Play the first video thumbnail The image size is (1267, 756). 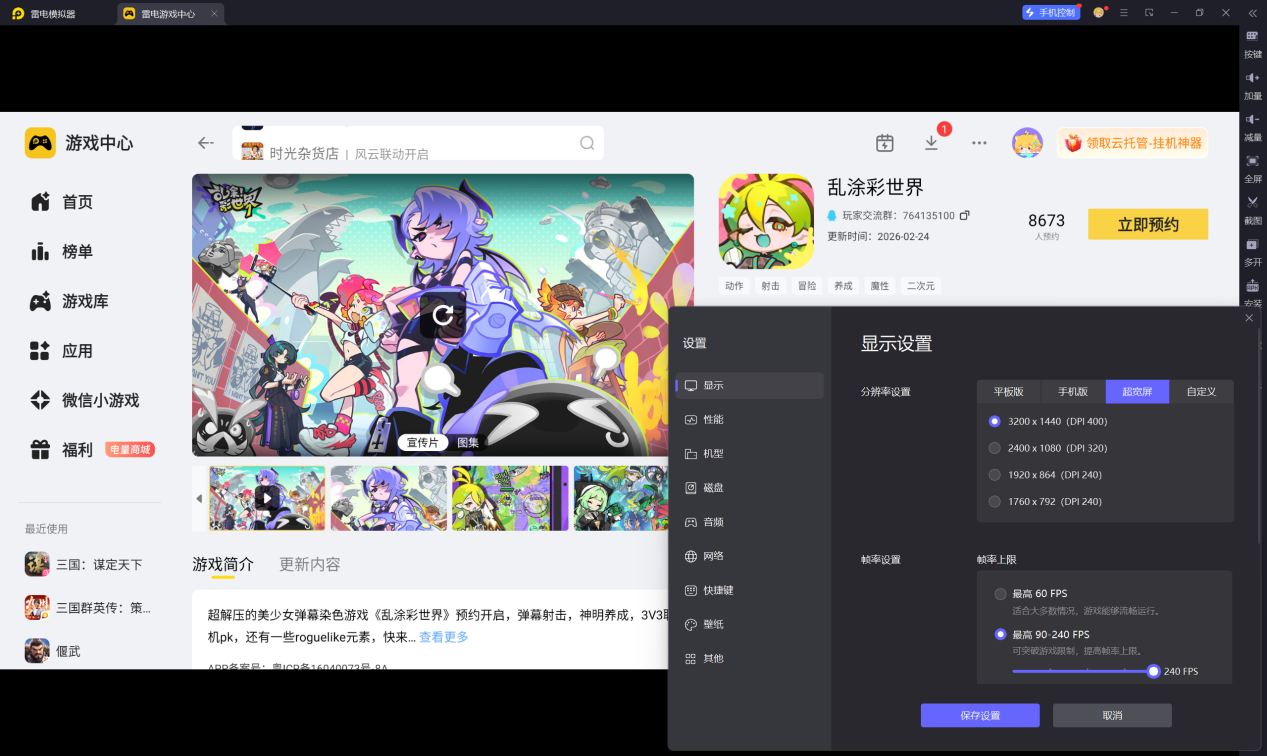(267, 498)
